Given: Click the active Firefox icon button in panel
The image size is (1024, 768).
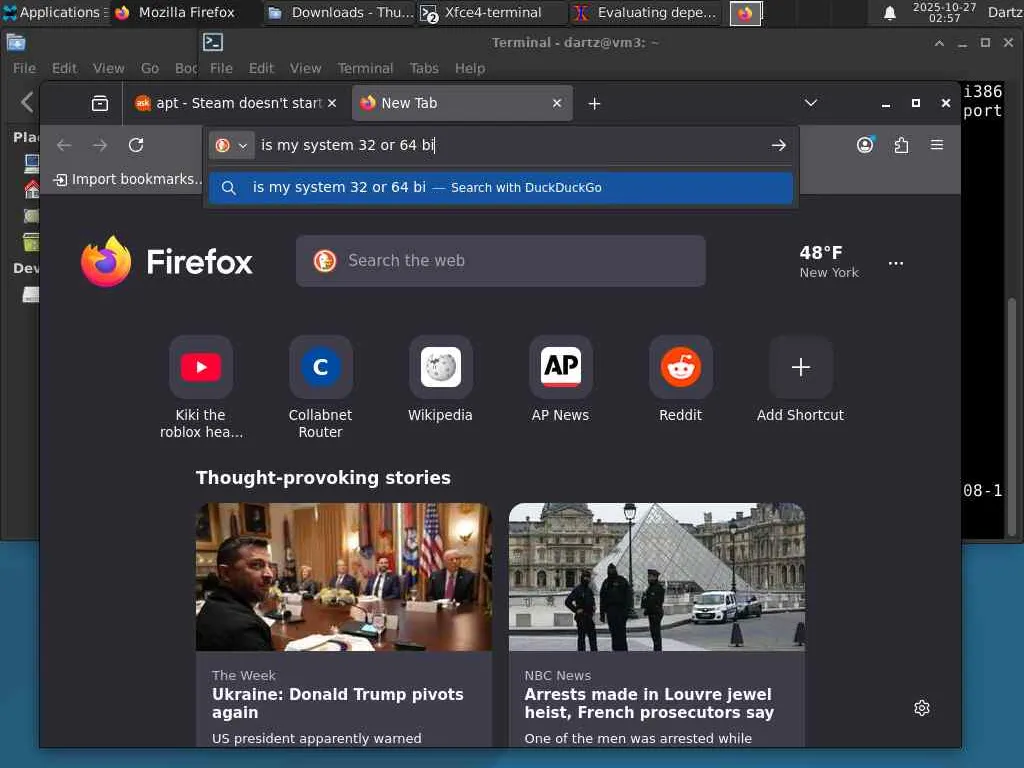Looking at the screenshot, I should tap(745, 13).
